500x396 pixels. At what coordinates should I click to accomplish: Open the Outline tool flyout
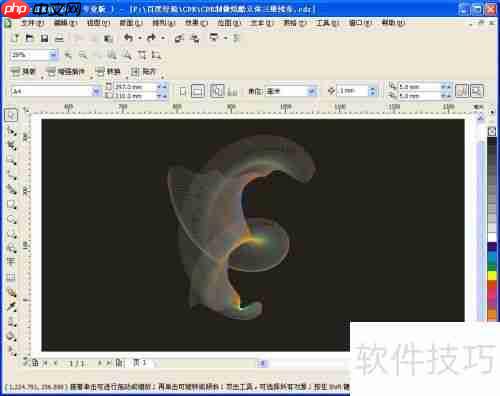[11, 322]
